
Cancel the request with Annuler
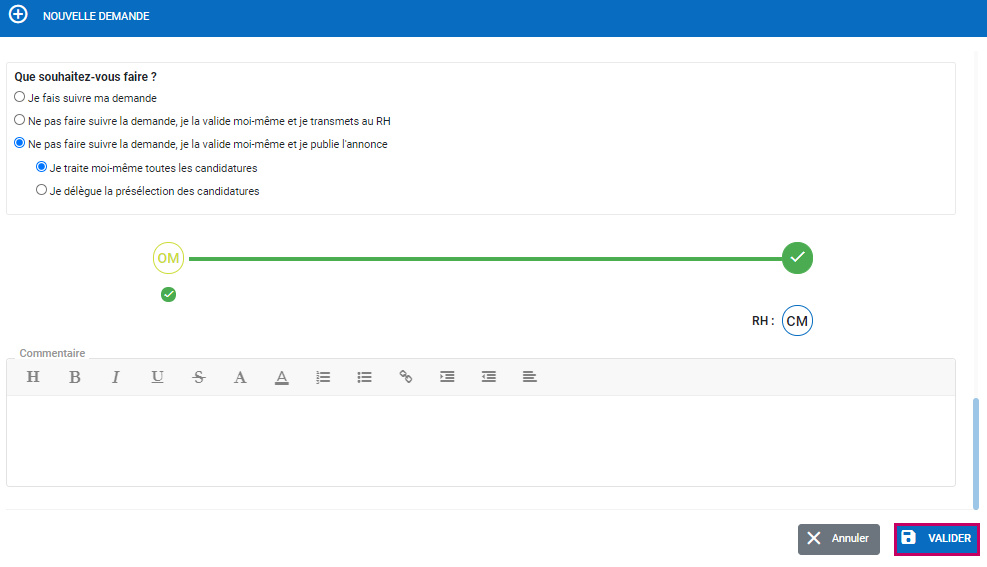tap(838, 539)
